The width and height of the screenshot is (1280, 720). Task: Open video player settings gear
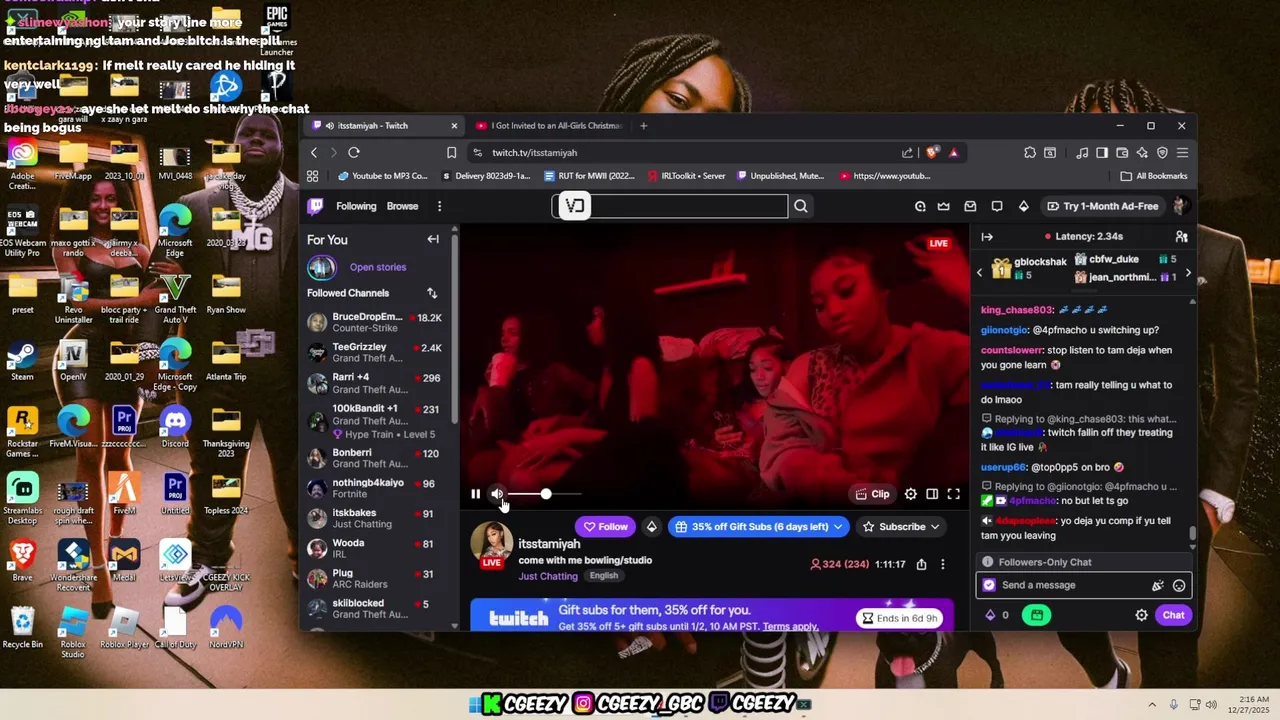[x=911, y=494]
